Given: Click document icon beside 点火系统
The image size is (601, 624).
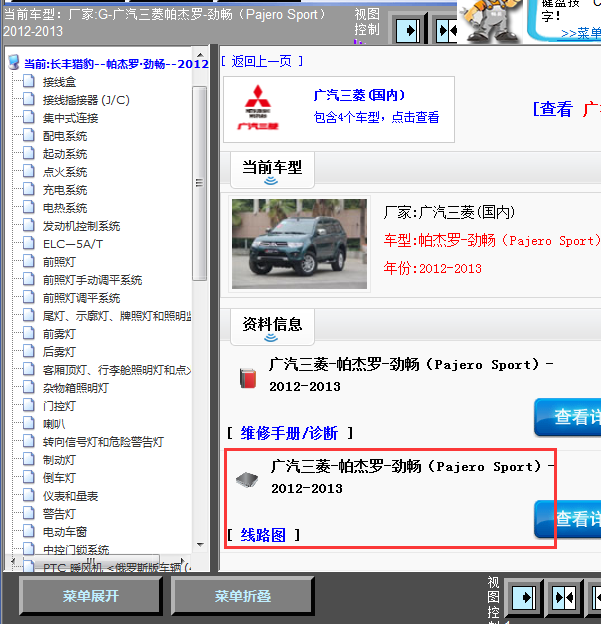Looking at the screenshot, I should click(x=29, y=171).
